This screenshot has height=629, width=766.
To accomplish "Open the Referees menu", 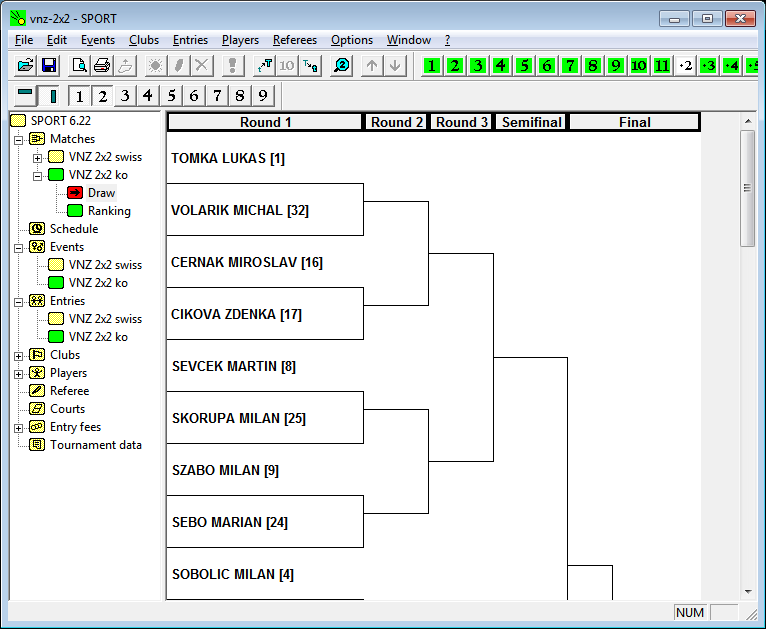I will pos(294,40).
